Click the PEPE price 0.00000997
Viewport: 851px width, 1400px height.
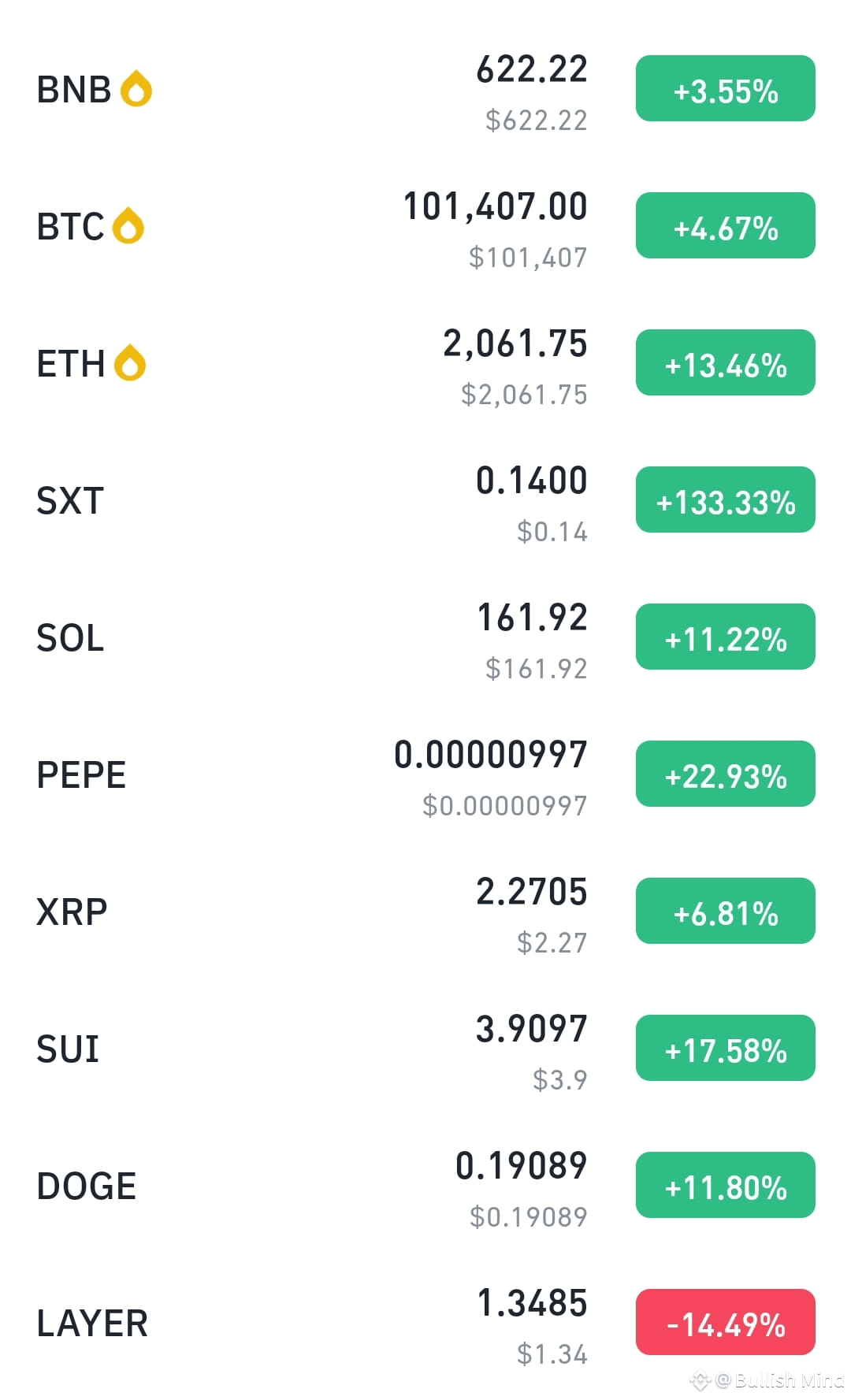point(491,755)
